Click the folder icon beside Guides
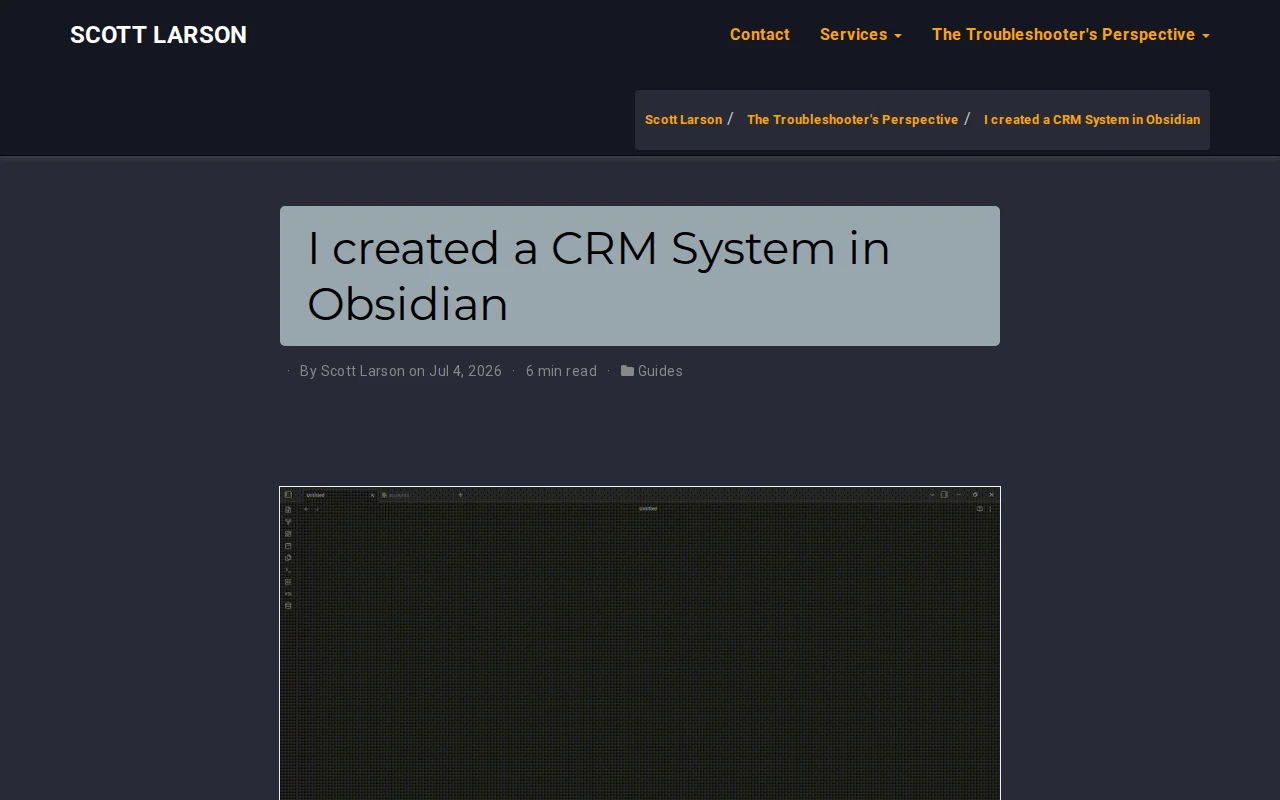 point(627,371)
